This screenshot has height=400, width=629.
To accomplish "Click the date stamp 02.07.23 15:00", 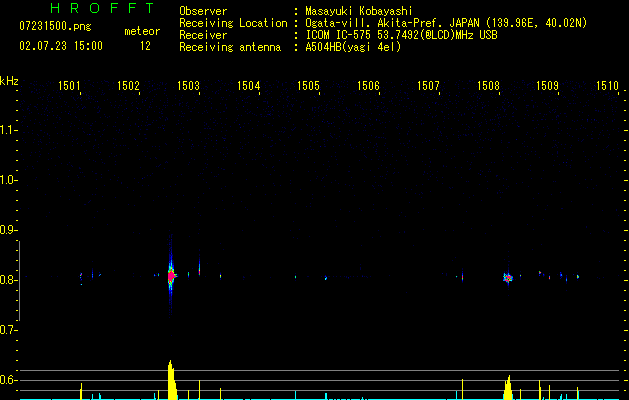I will pos(61,46).
